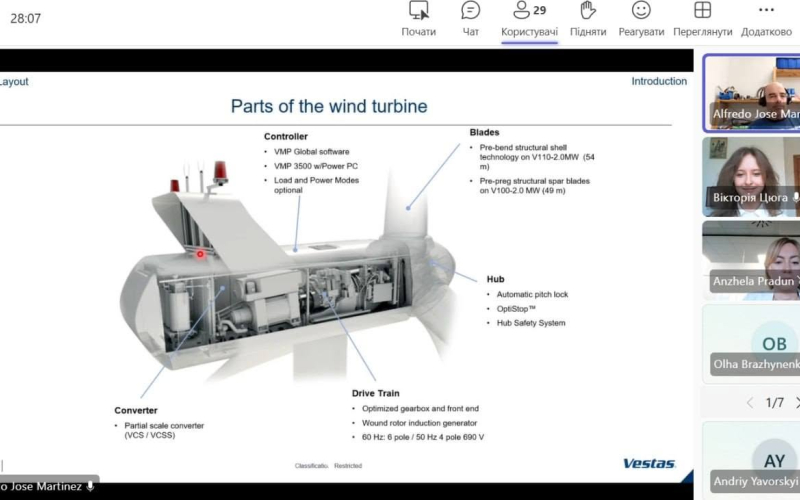Screen dimensions: 800x500
Task: Click the Introduction section label
Action: [659, 81]
